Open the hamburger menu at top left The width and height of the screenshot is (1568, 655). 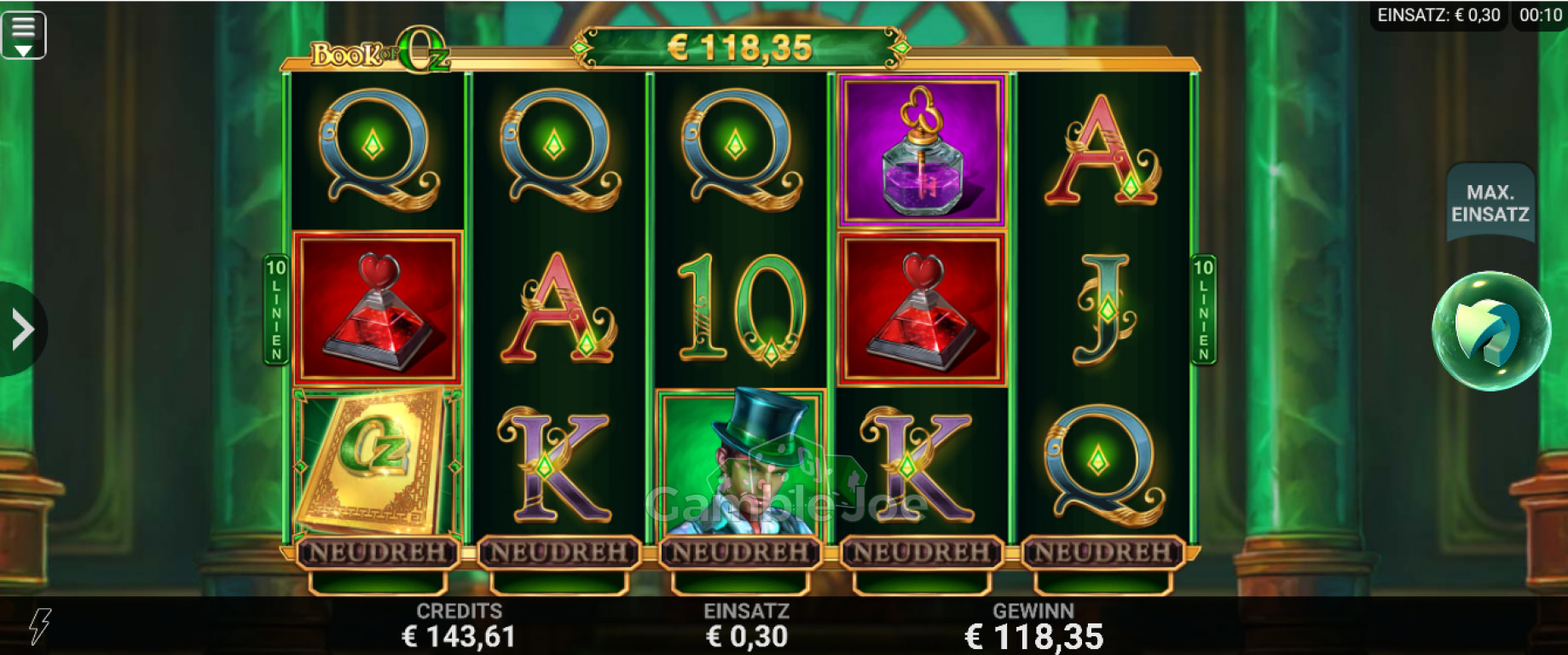click(x=24, y=35)
